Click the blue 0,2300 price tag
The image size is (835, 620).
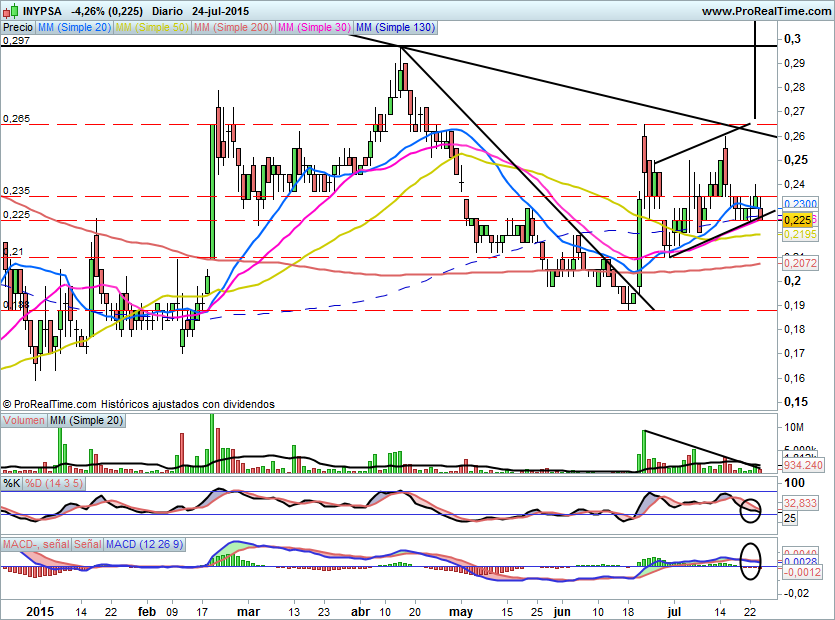800,204
